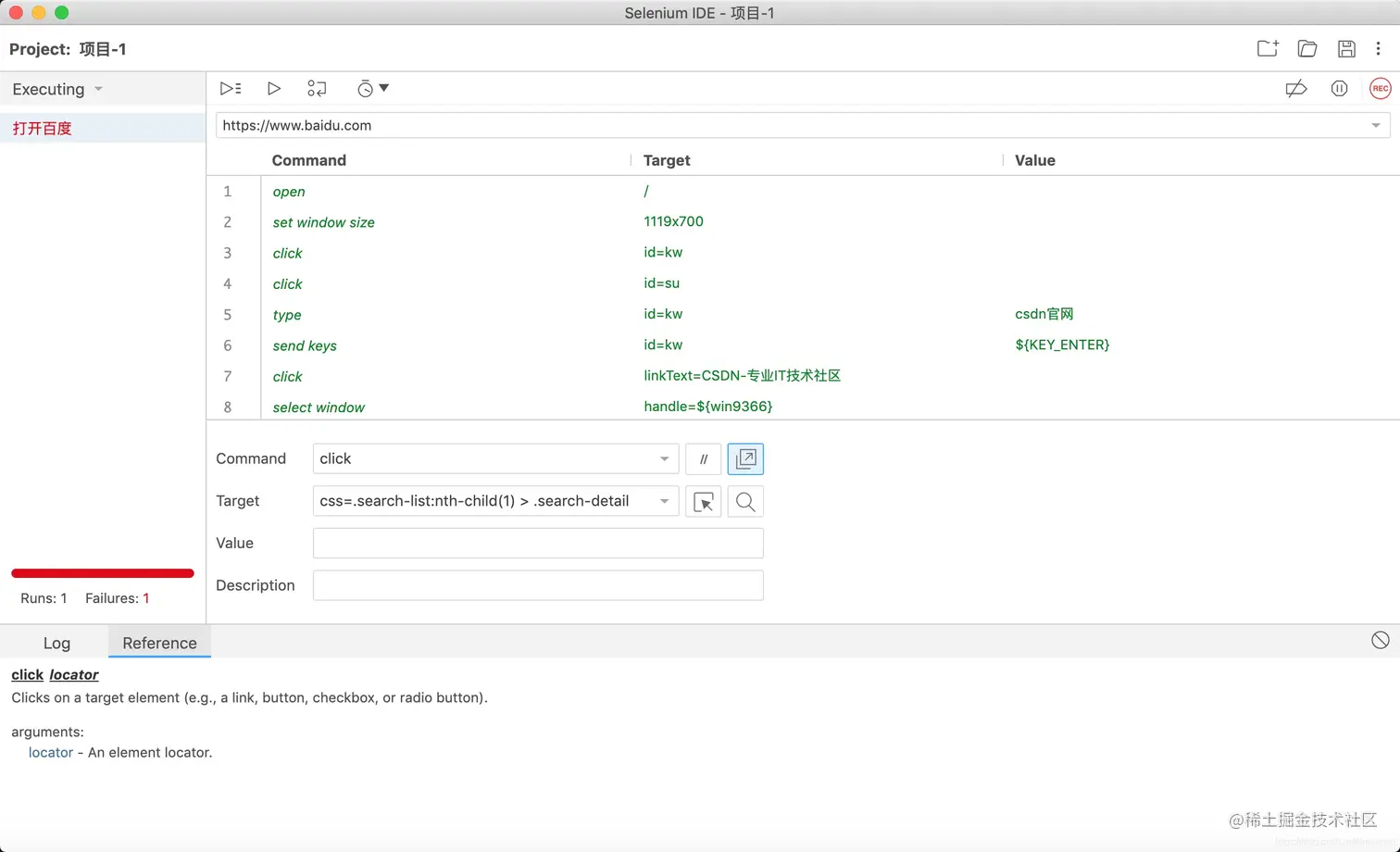Click value cell '${KEY_ENTER}'
This screenshot has height=852, width=1400.
click(1062, 345)
